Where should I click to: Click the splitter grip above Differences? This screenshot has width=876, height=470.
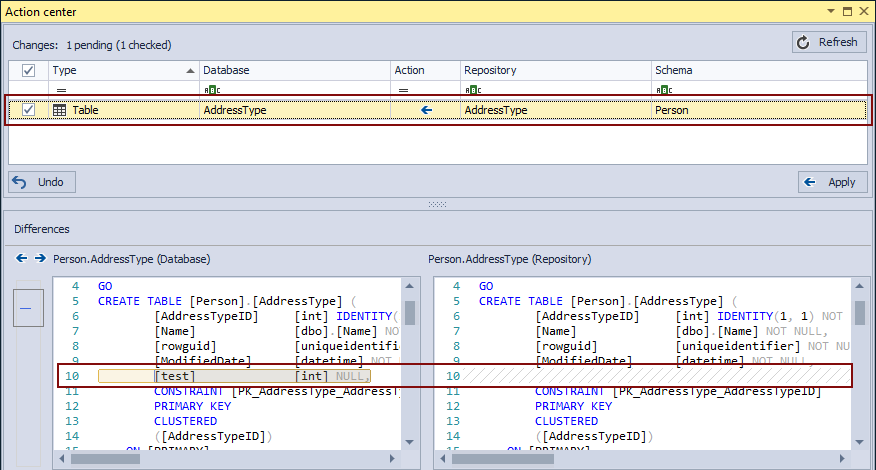[x=437, y=204]
